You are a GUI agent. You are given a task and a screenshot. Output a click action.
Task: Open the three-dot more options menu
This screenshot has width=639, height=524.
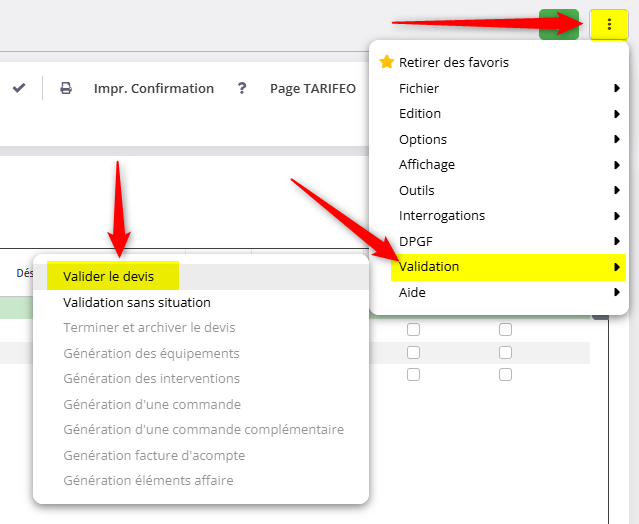609,24
